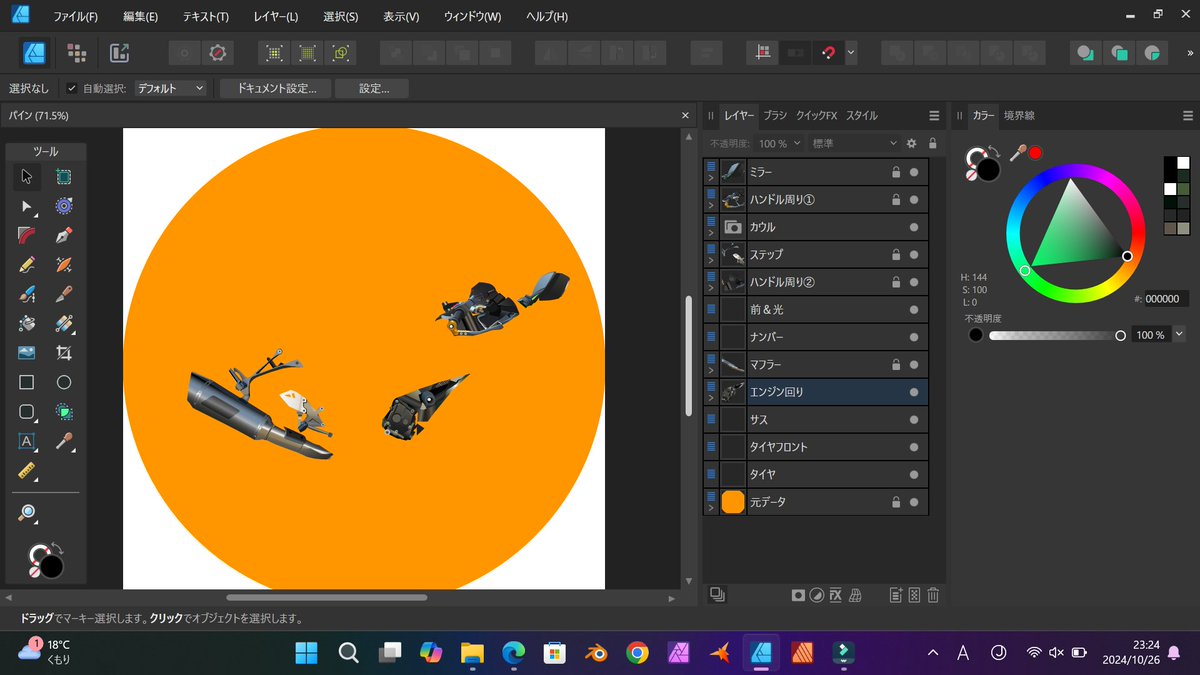Open the デフォルト auto-select dropdown

coord(170,88)
